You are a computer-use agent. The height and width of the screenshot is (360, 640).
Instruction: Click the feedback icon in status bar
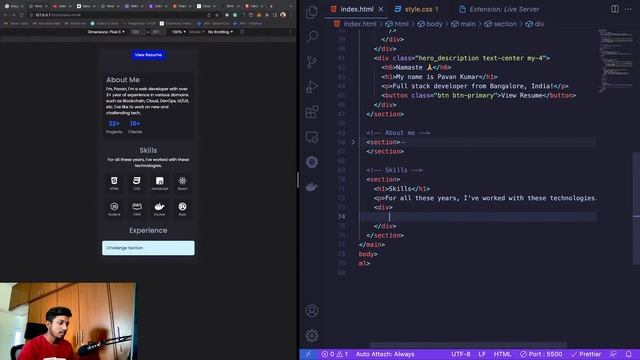pyautogui.click(x=613, y=354)
